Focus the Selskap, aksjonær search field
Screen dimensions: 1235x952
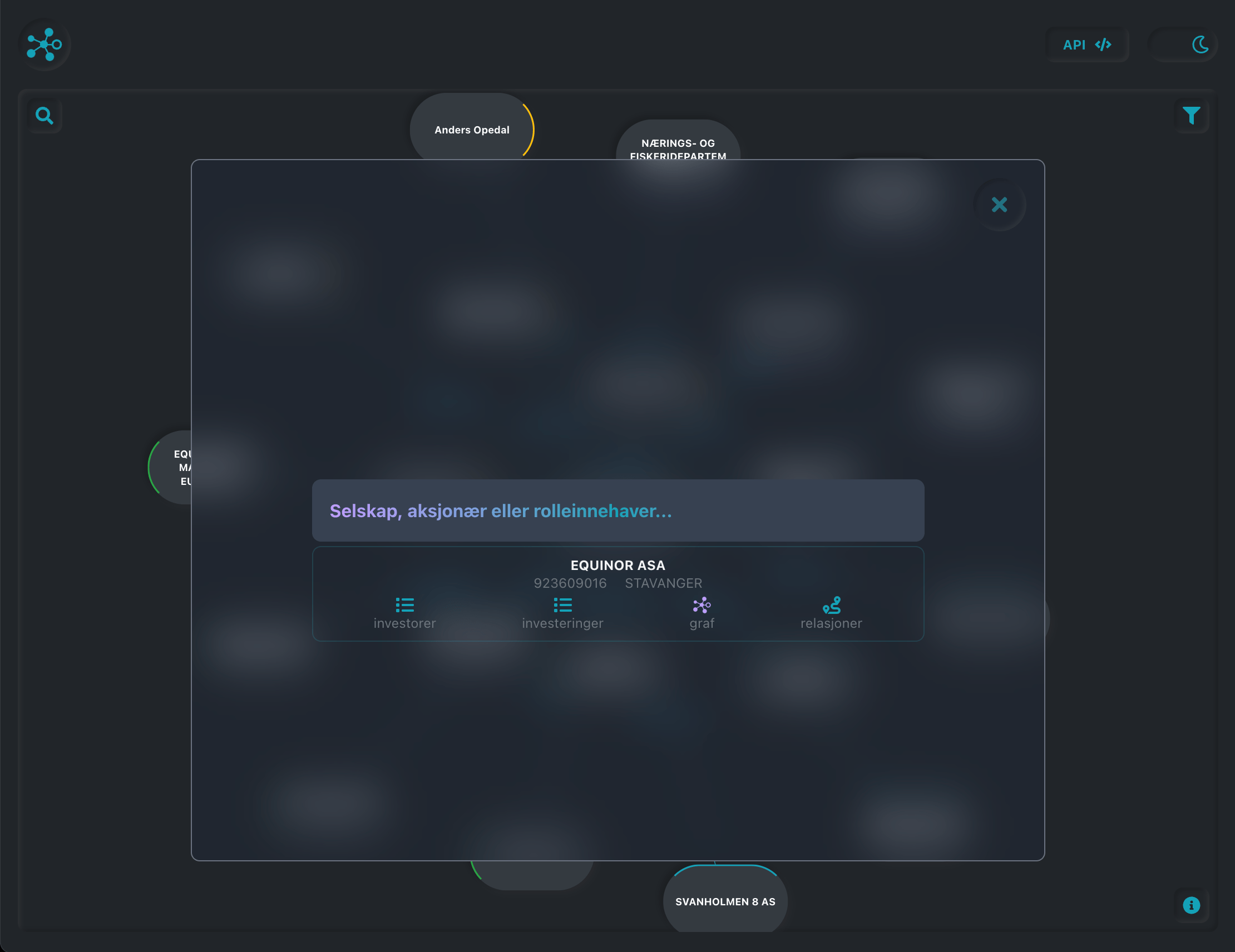click(617, 510)
